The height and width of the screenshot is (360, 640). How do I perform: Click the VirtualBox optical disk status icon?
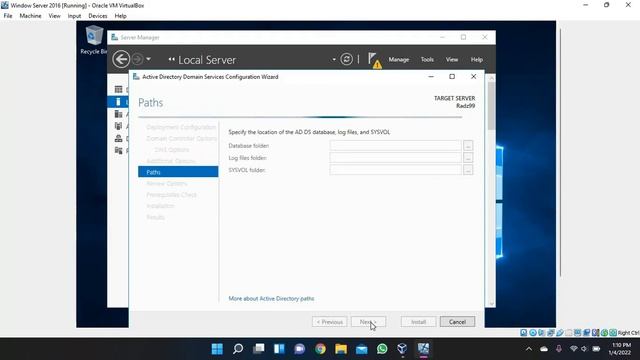click(533, 333)
